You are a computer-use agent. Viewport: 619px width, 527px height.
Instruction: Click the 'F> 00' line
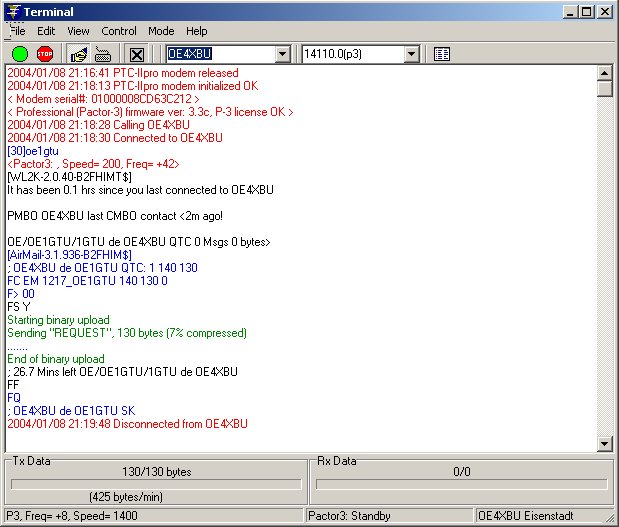tap(21, 294)
